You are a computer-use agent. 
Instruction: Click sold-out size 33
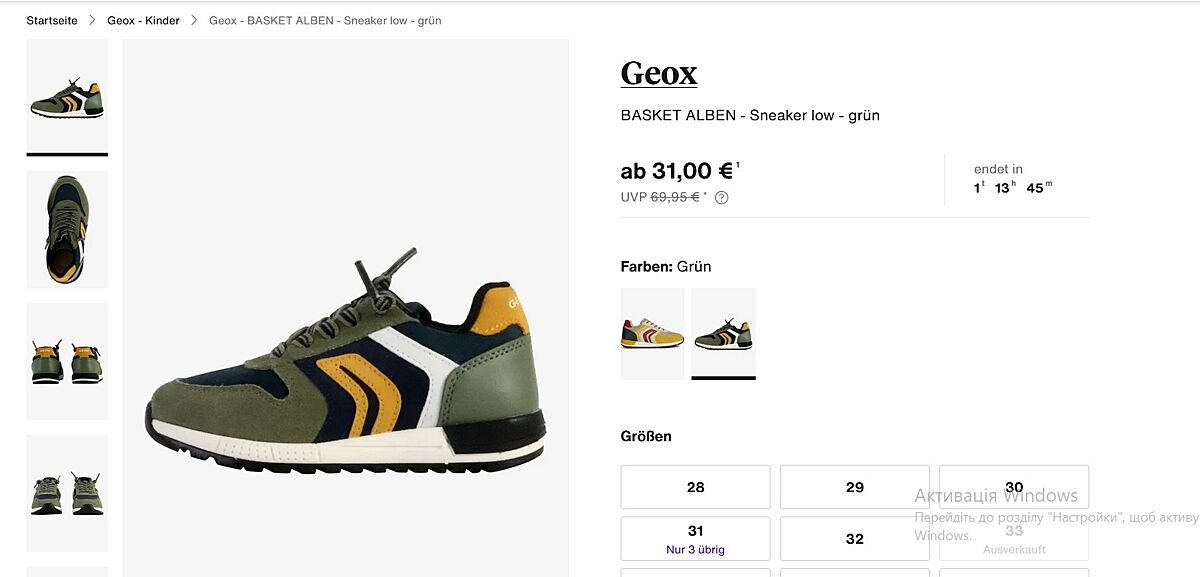coord(1013,538)
